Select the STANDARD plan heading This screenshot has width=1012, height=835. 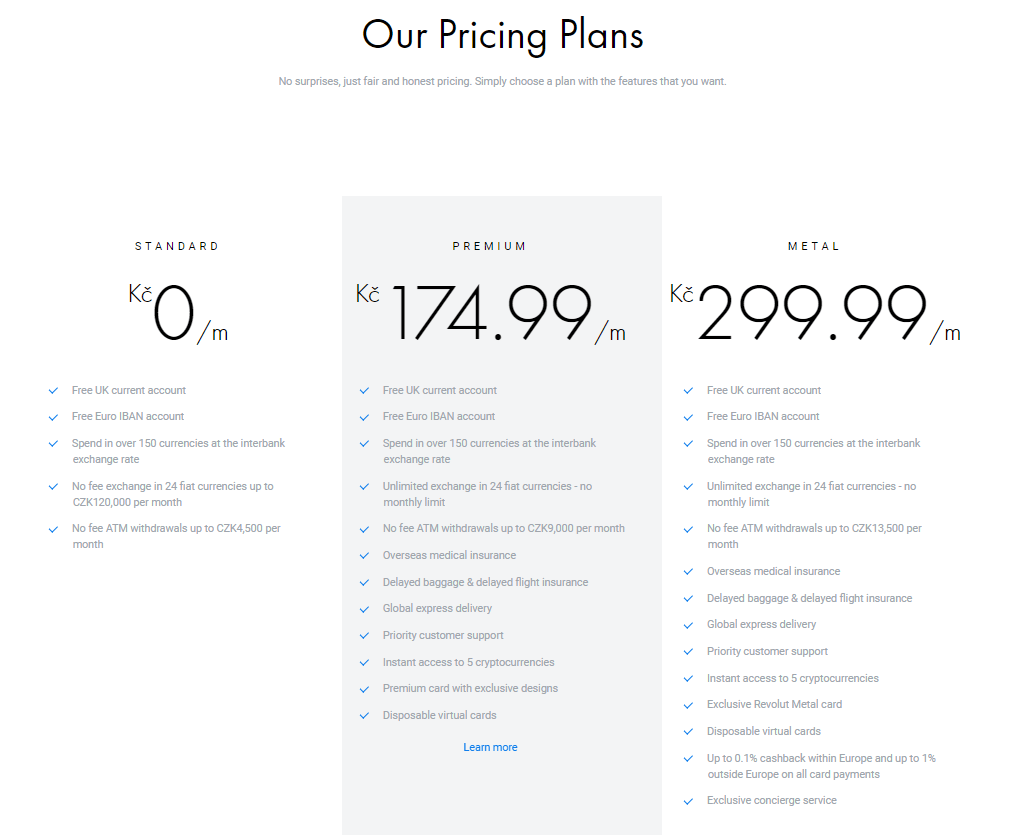pyautogui.click(x=177, y=246)
